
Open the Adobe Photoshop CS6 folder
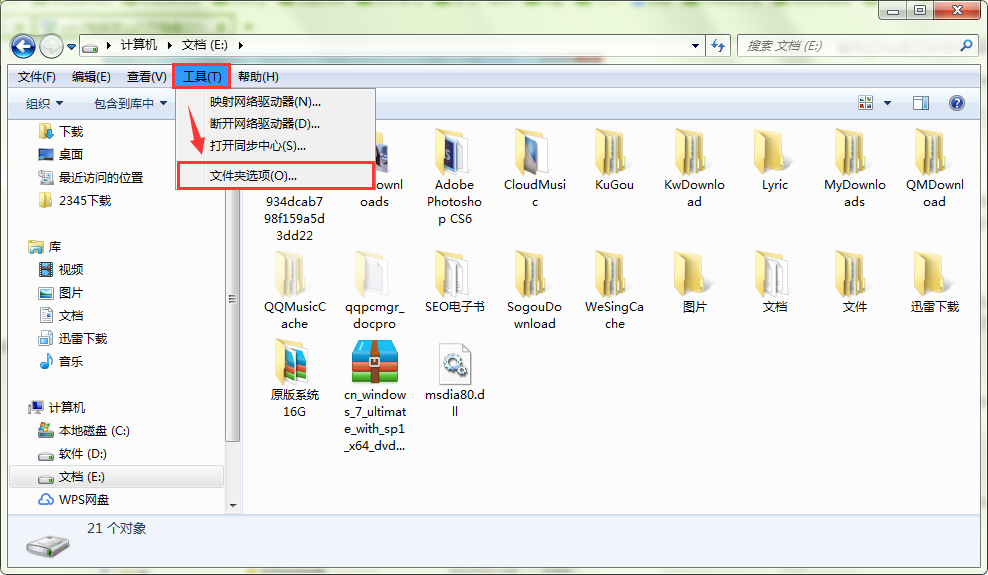454,176
